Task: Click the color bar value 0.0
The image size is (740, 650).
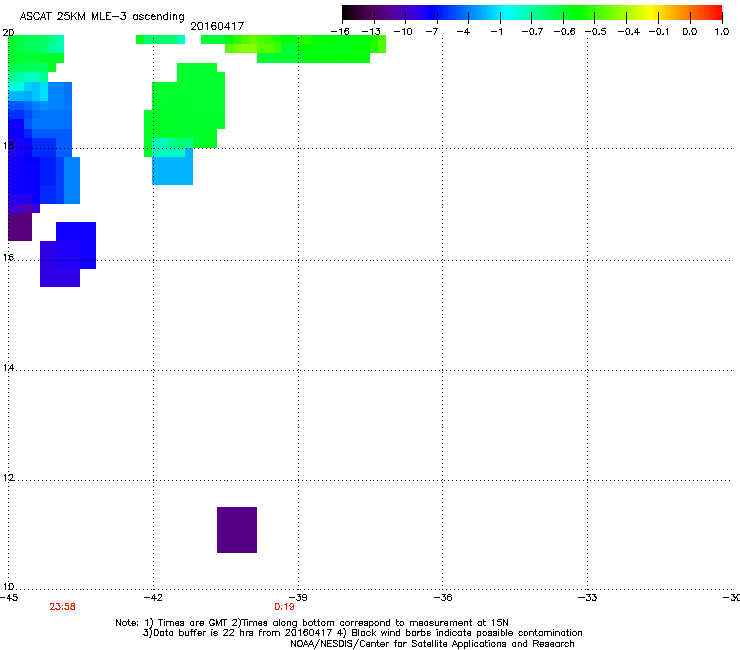Action: [690, 32]
